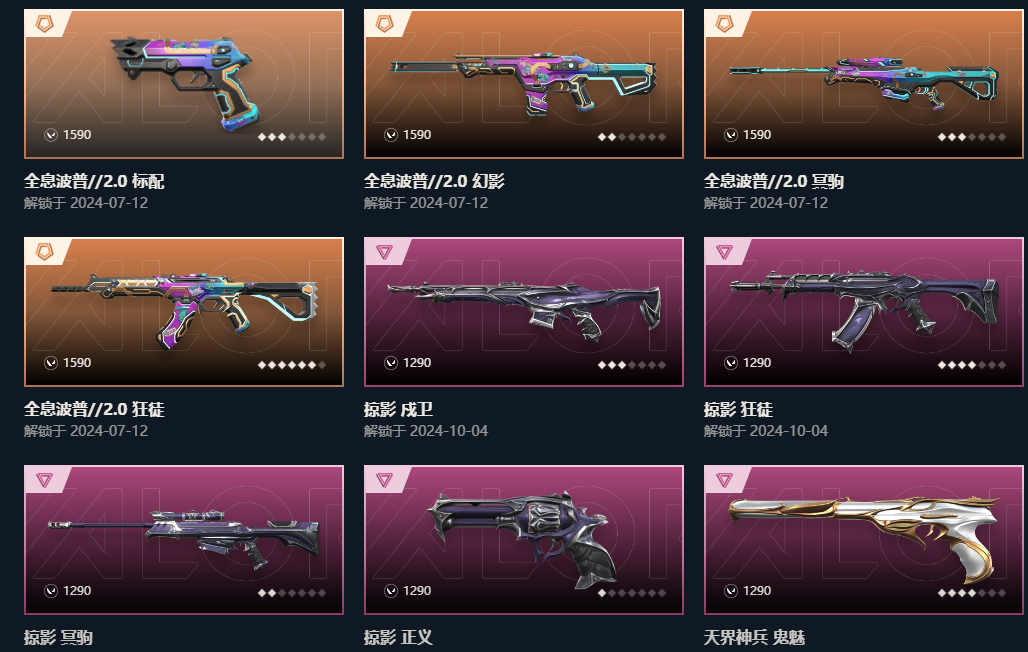This screenshot has width=1028, height=652.
Task: Click the VP currency icon beside 1590 on 冥驹
Action: (x=730, y=135)
